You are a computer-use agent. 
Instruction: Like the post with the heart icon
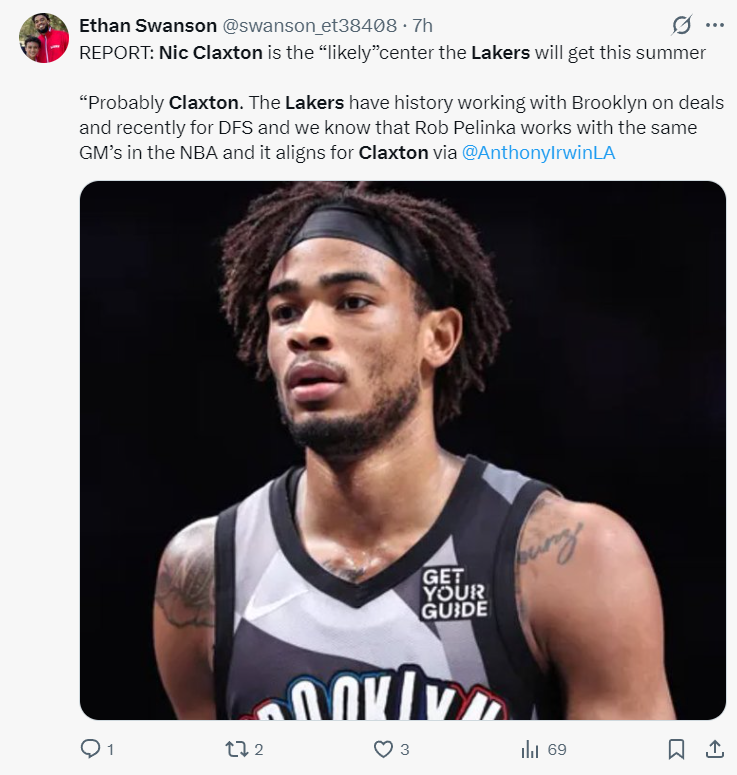click(383, 748)
